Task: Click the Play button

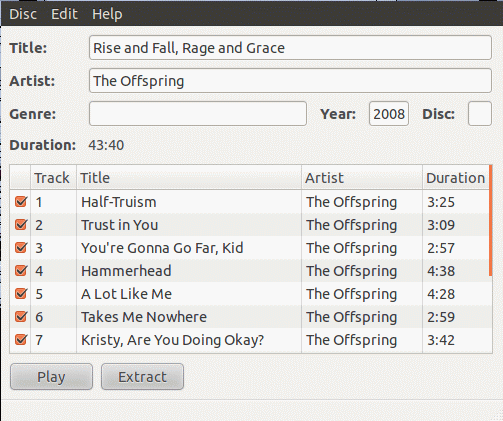Action: click(51, 377)
